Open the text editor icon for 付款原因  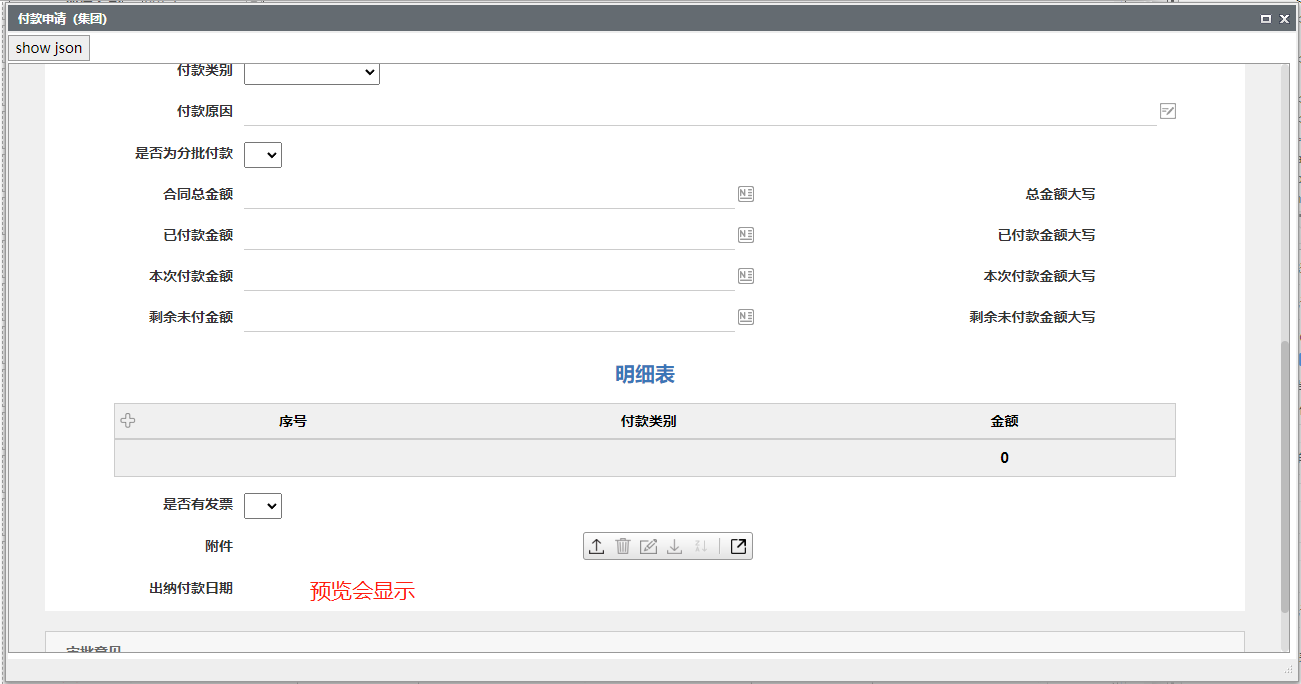pyautogui.click(x=1168, y=111)
